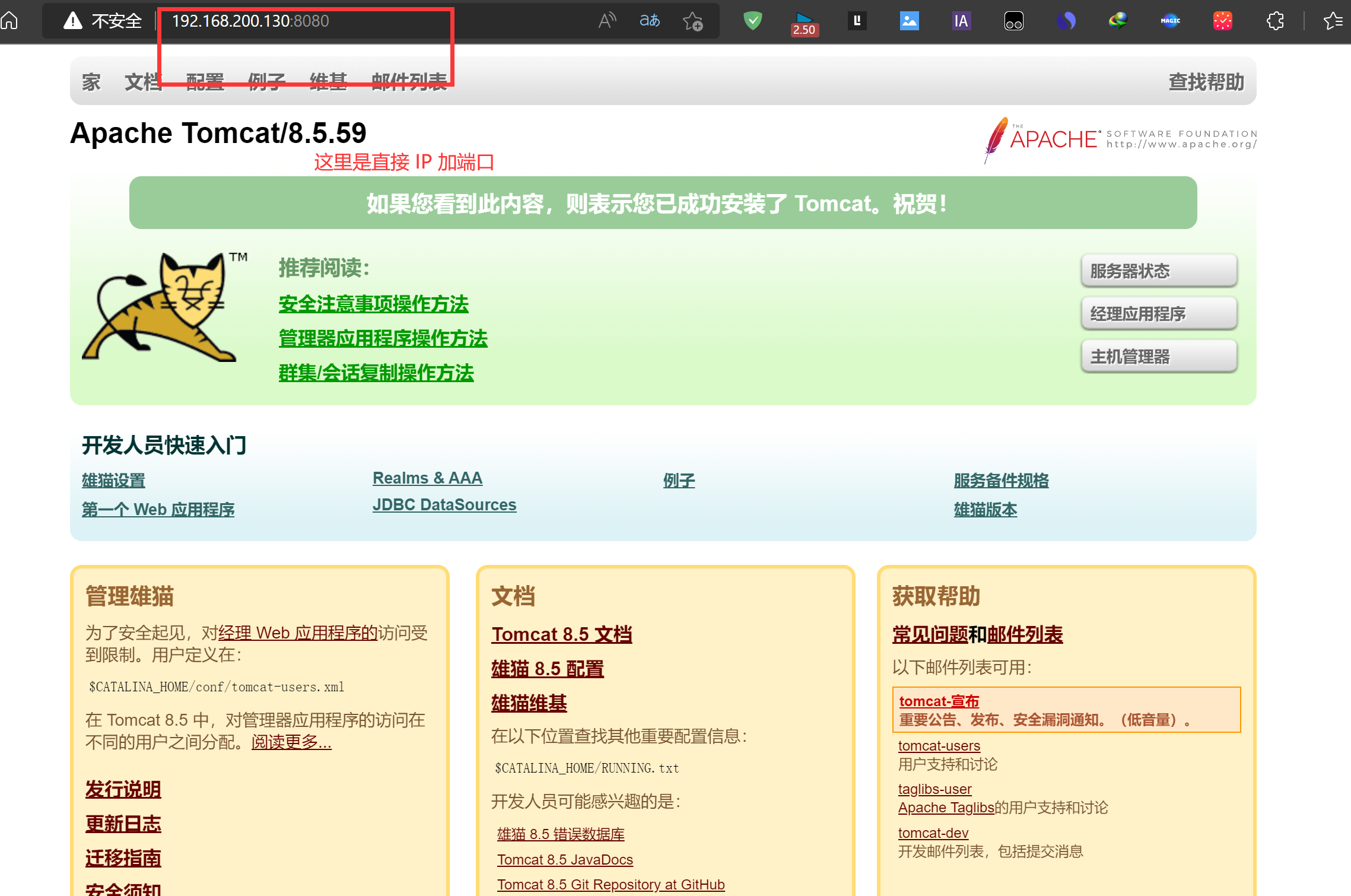Open Tomcat 8.5 JavaDocs link
Image resolution: width=1351 pixels, height=896 pixels.
pos(565,859)
